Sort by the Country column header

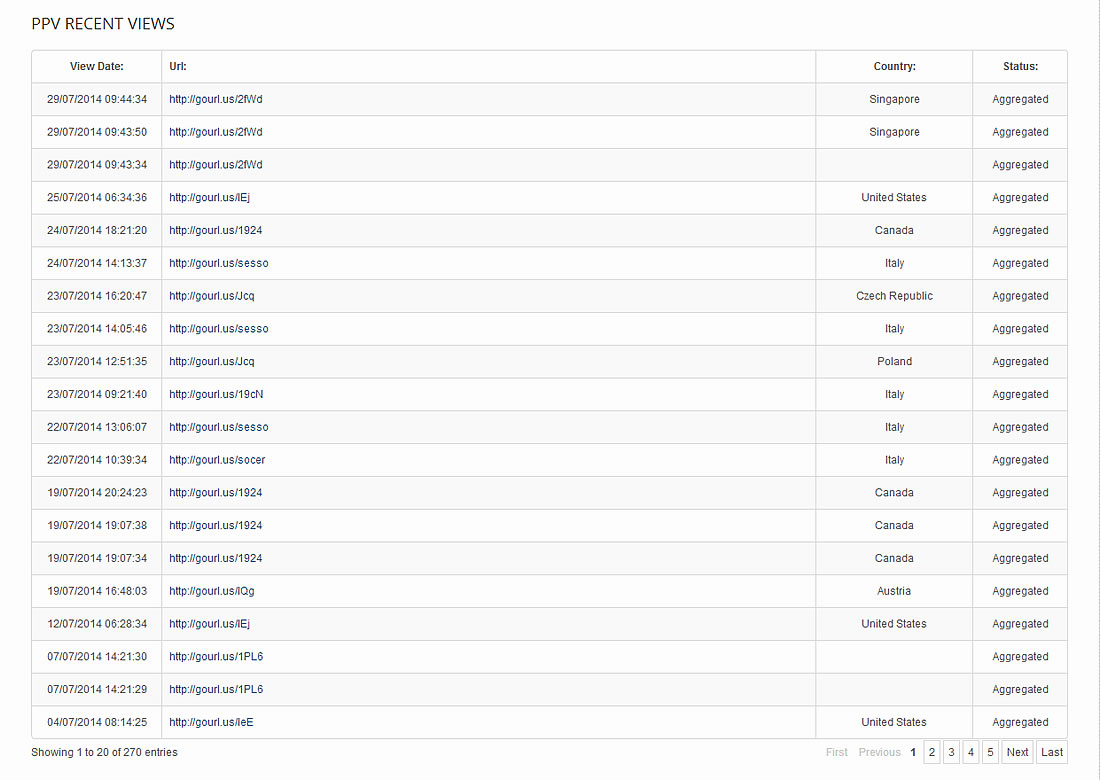tap(894, 67)
